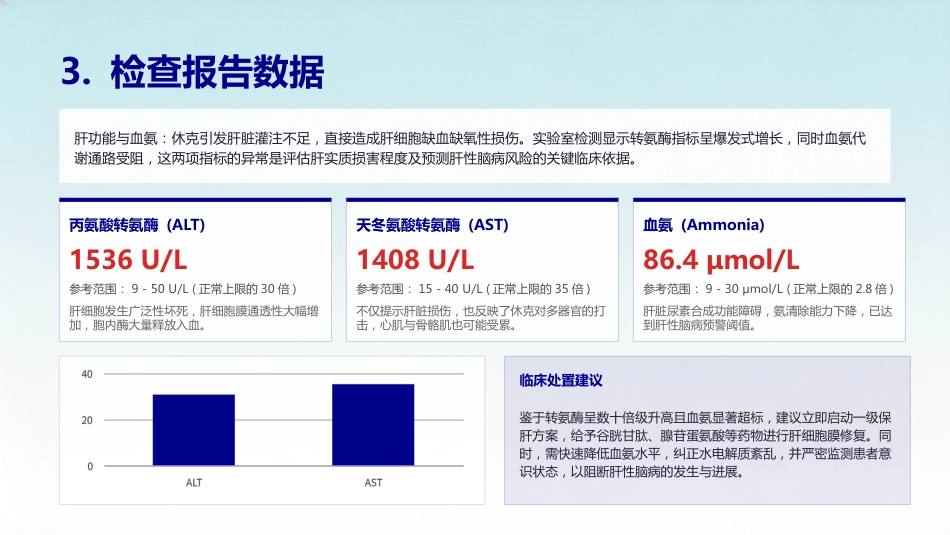Select ALT reference range '9 - 50 U/L'
This screenshot has width=950, height=535.
point(160,289)
